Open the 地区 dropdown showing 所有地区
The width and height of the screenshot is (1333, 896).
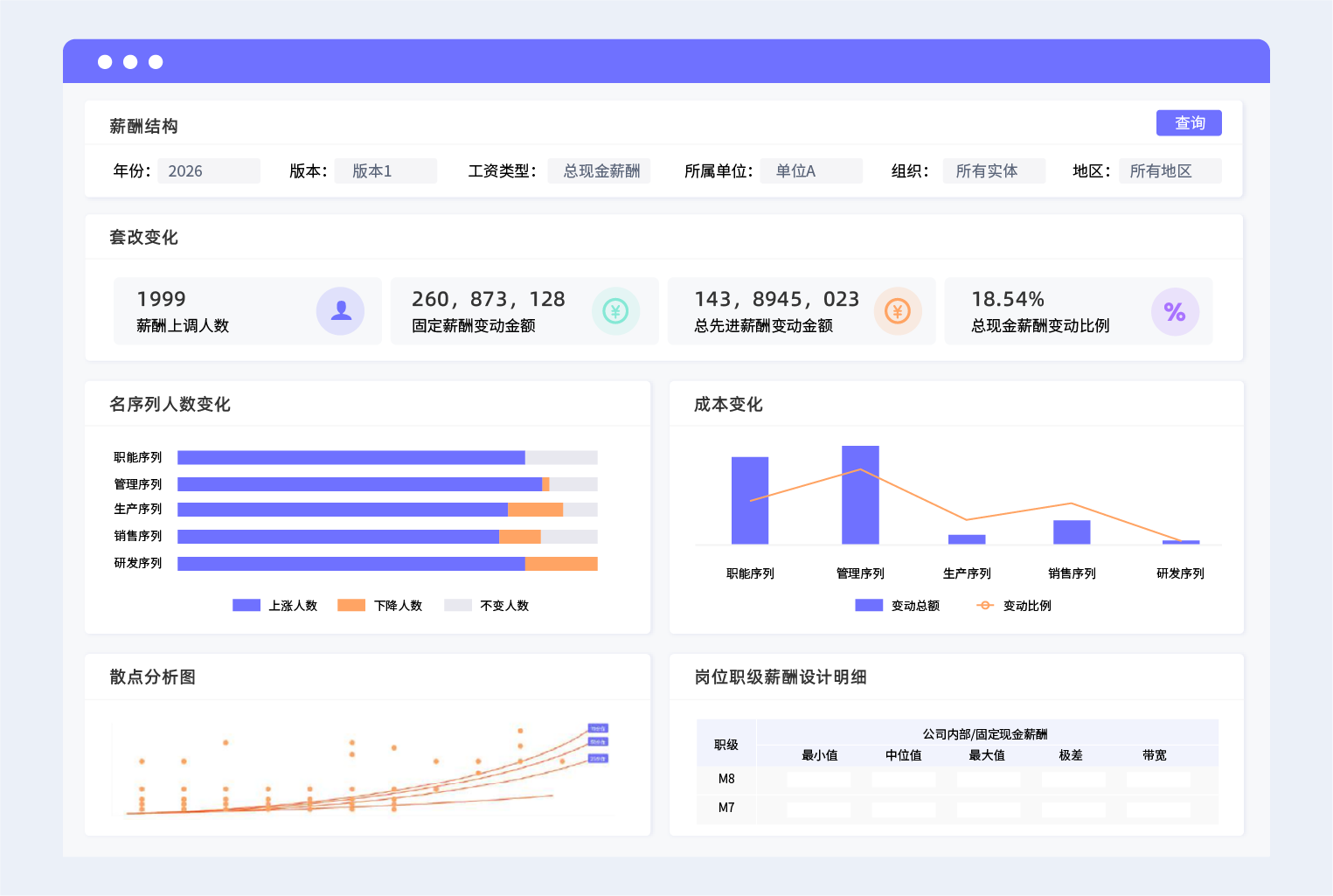coord(1170,170)
